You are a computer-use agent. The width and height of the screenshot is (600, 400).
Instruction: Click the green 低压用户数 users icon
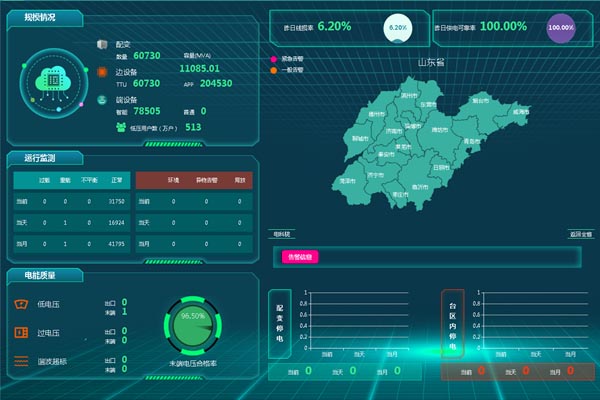click(x=121, y=127)
